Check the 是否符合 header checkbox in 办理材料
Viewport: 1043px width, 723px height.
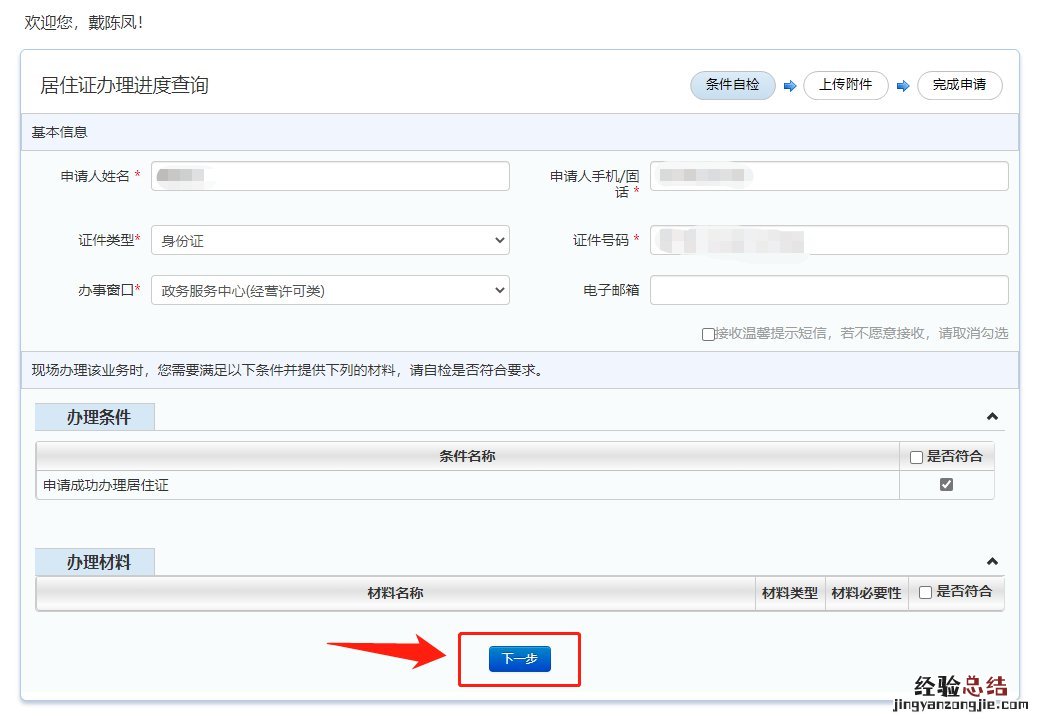point(925,592)
